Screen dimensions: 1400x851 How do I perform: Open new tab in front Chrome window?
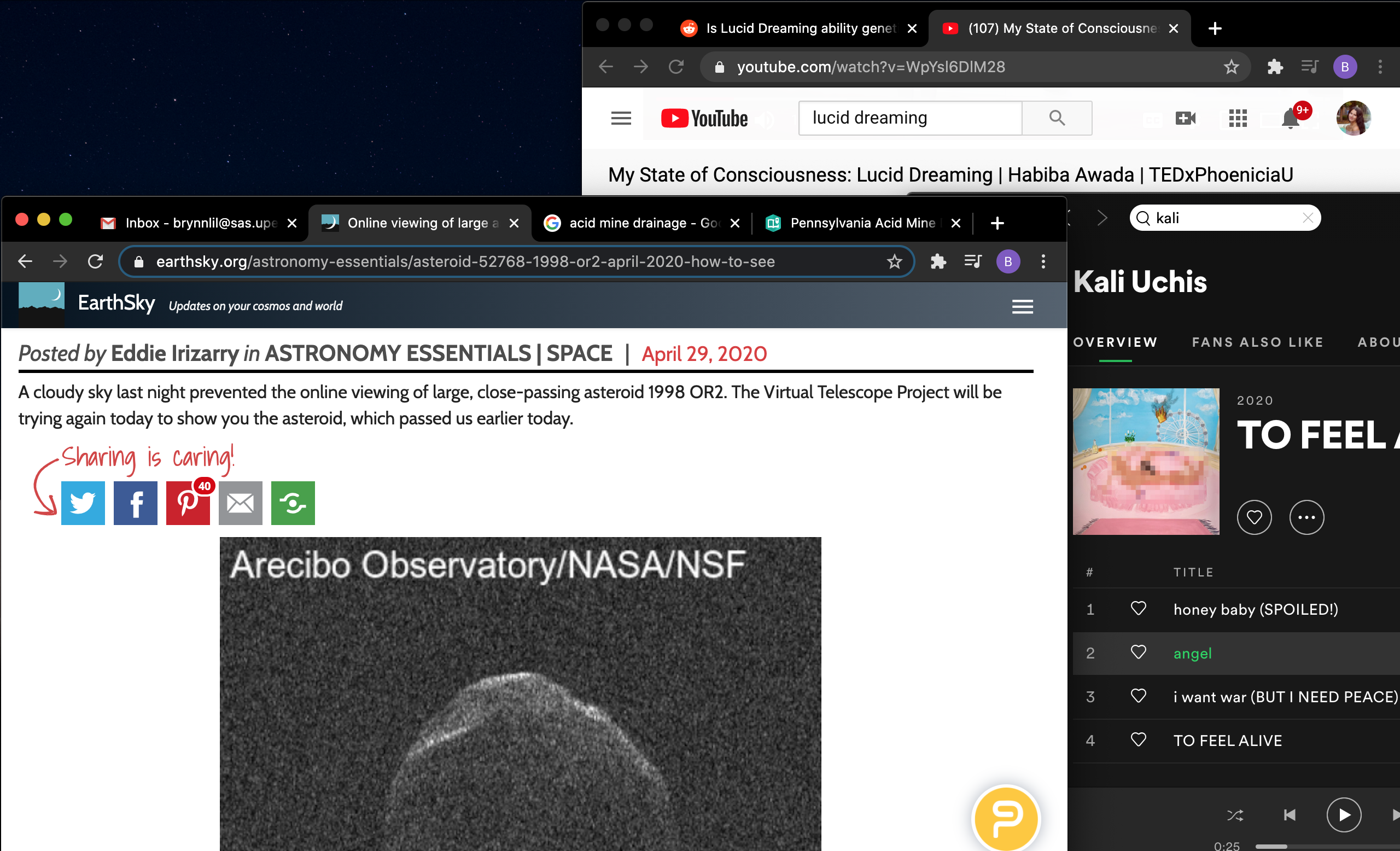pos(997,223)
